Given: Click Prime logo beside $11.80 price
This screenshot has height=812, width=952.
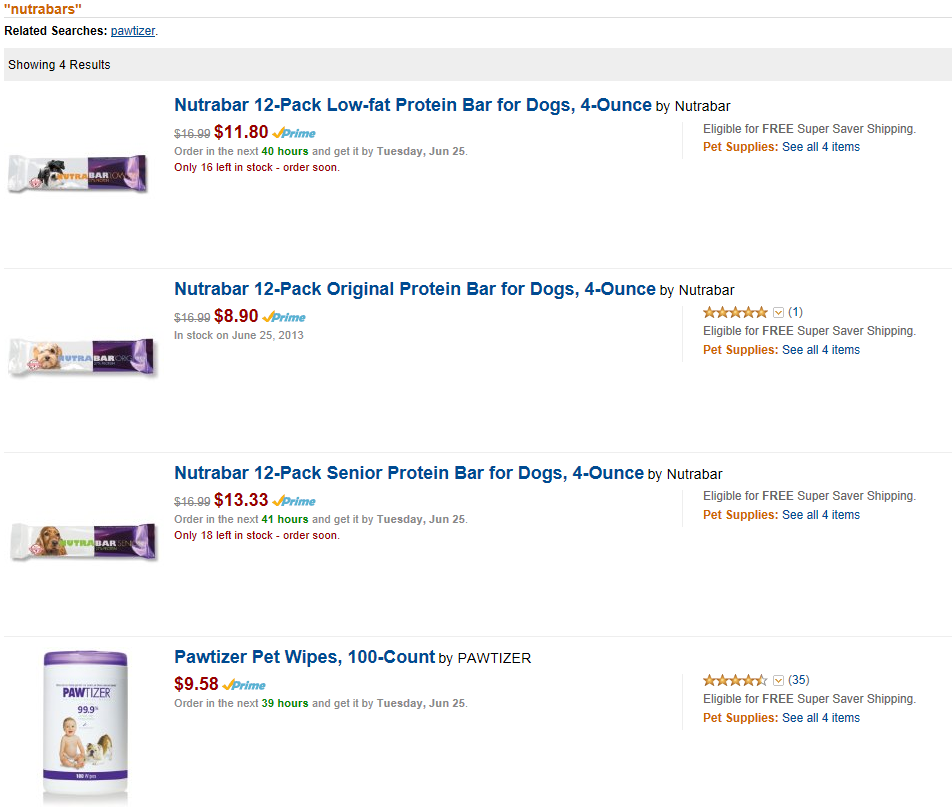Looking at the screenshot, I should click(x=294, y=133).
